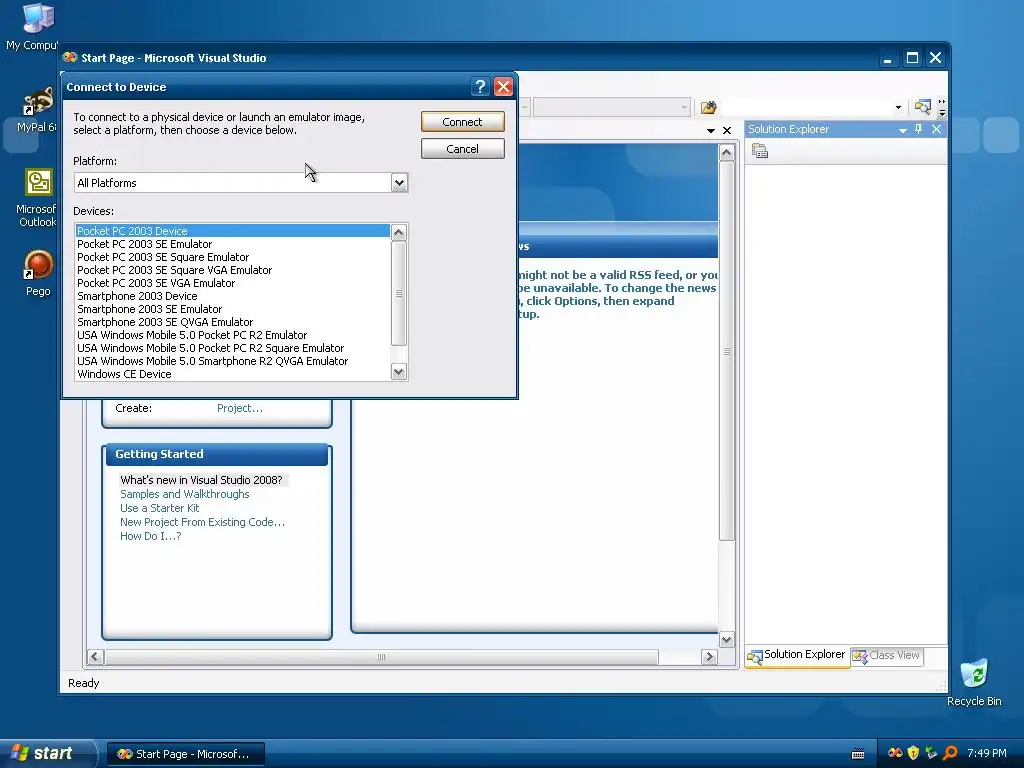Pick USA Windows Mobile 5.0 Pocket PC R2 Square Emulator
The image size is (1024, 768).
click(233, 348)
